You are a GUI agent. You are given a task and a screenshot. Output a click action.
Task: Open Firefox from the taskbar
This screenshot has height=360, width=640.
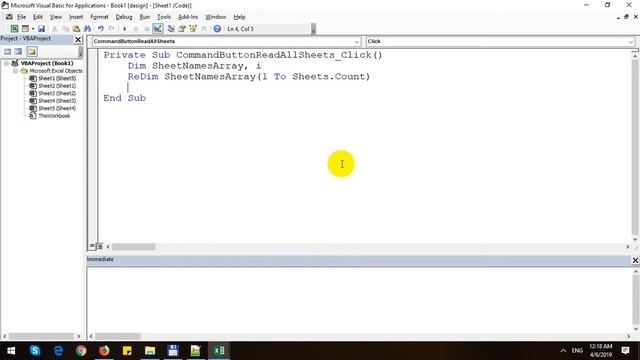coord(104,351)
